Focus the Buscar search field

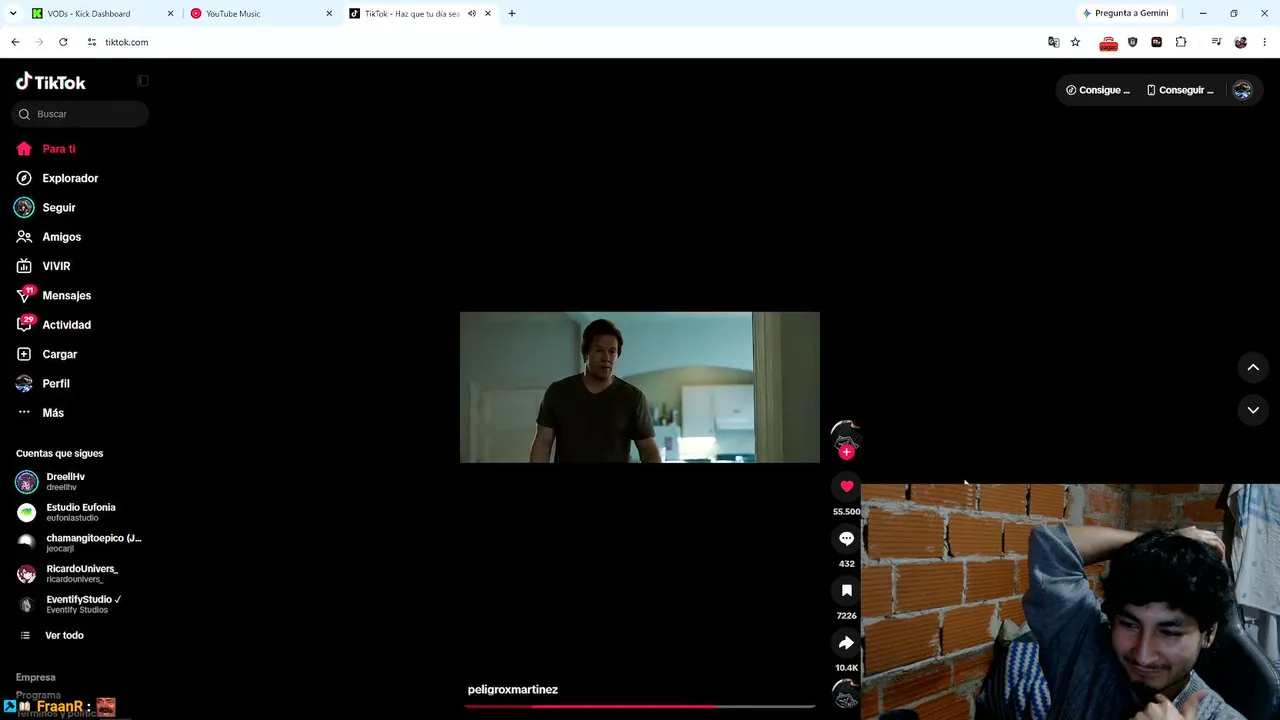(80, 114)
